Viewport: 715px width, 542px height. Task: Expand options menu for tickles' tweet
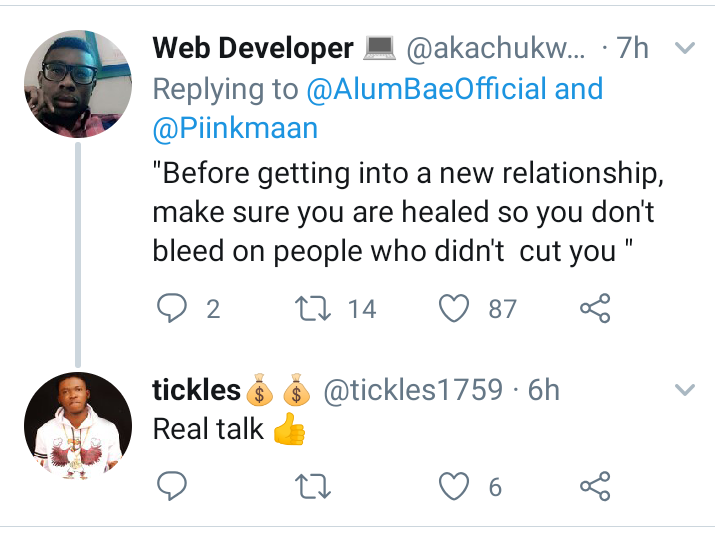(685, 389)
